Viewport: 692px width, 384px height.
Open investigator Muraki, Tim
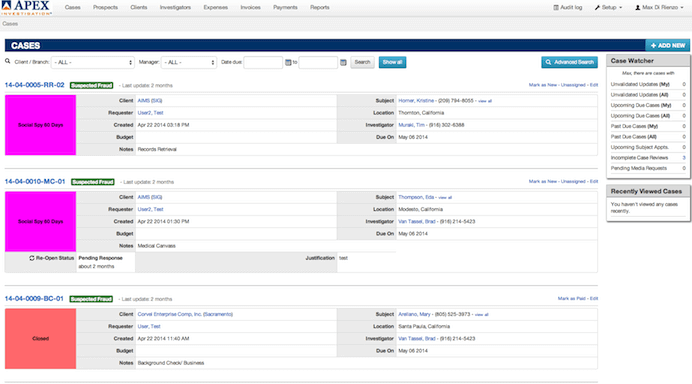[x=411, y=125]
